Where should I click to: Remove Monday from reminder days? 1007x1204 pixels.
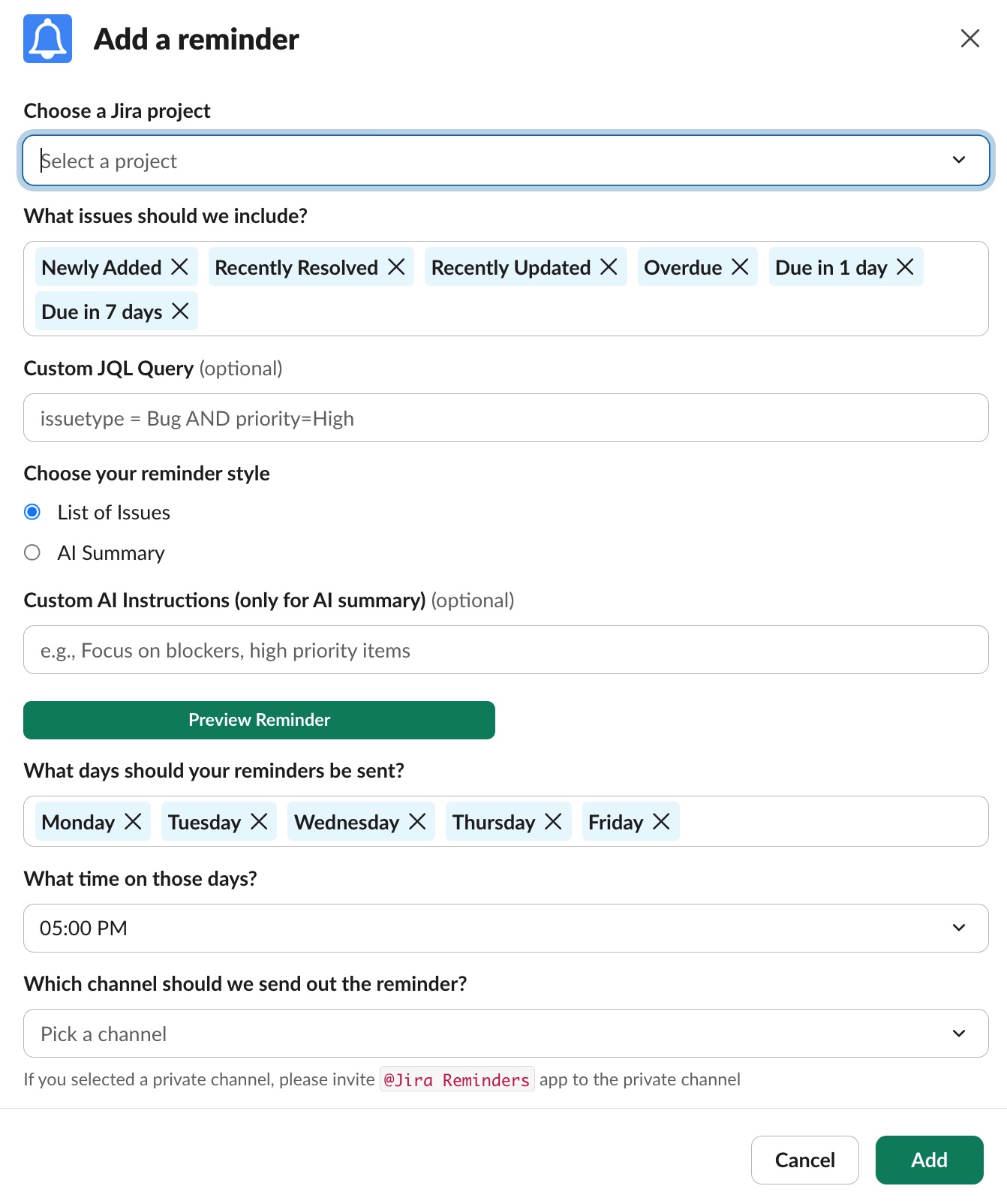pyautogui.click(x=133, y=822)
